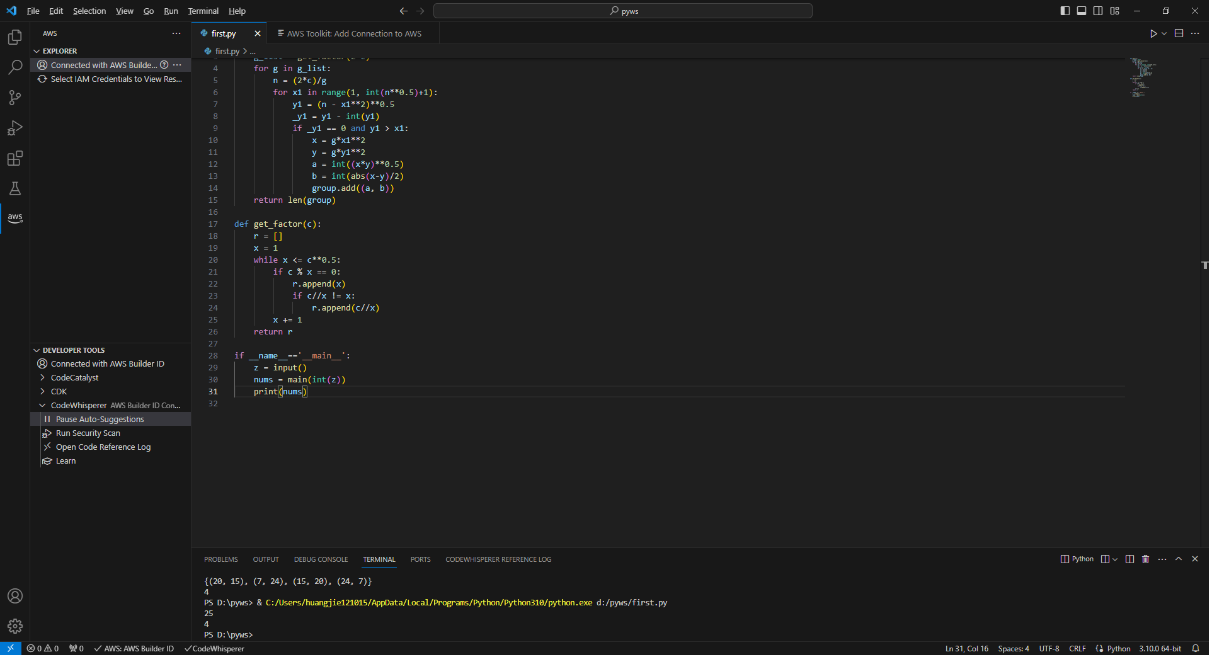Change indentation via Spaces: 4
Viewport: 1209px width, 655px height.
(x=1013, y=648)
